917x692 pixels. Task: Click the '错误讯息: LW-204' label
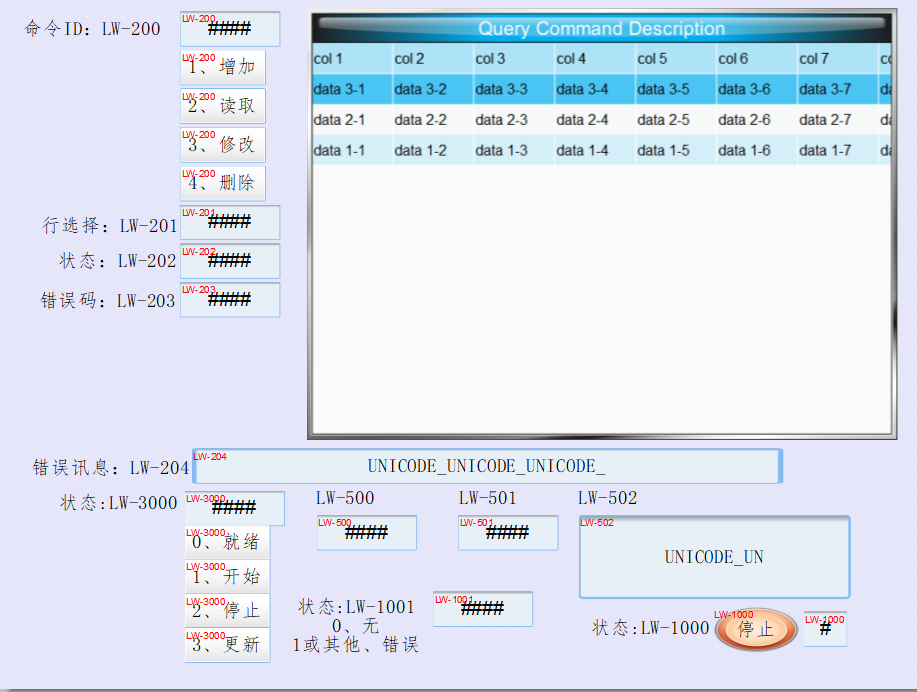coord(111,467)
